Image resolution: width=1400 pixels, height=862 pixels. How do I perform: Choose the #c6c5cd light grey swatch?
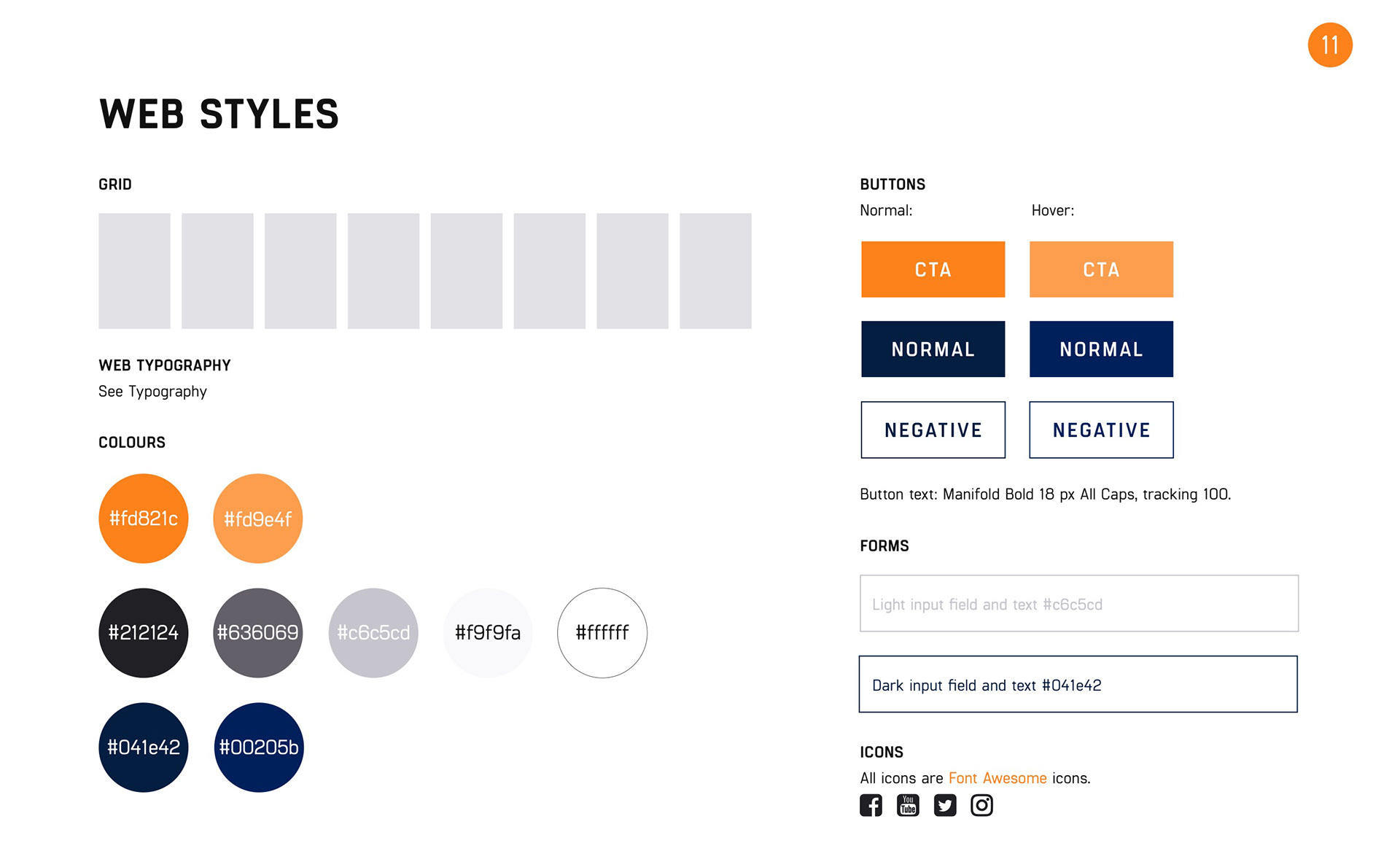click(x=373, y=633)
